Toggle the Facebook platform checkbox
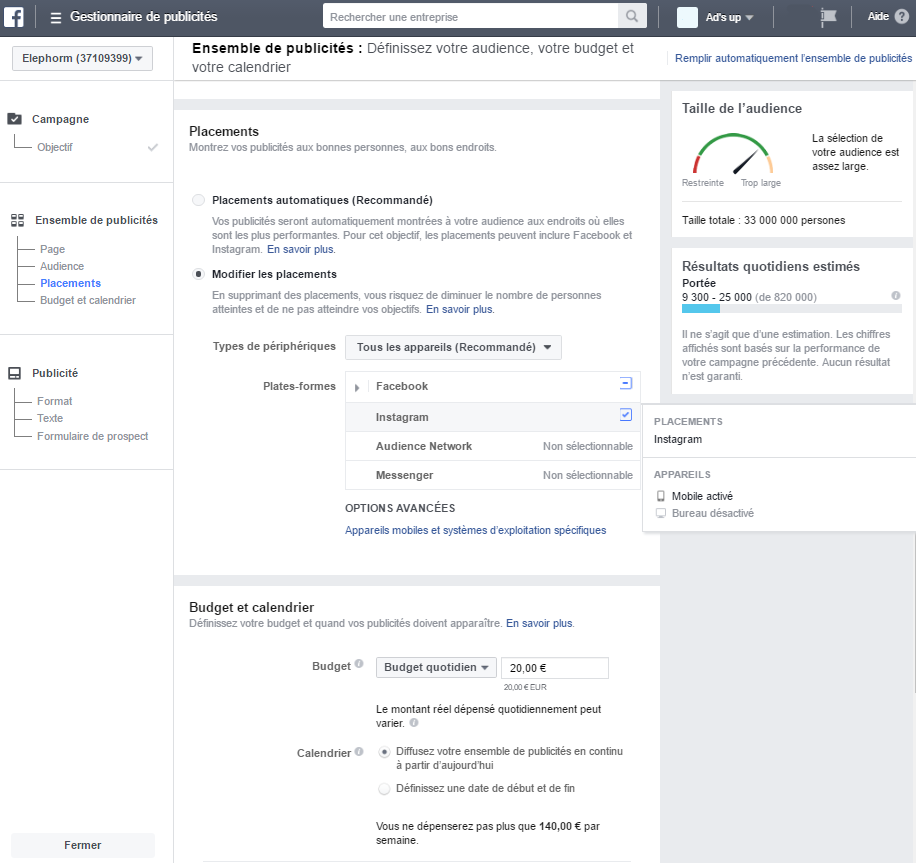The height and width of the screenshot is (863, 916). pos(626,383)
